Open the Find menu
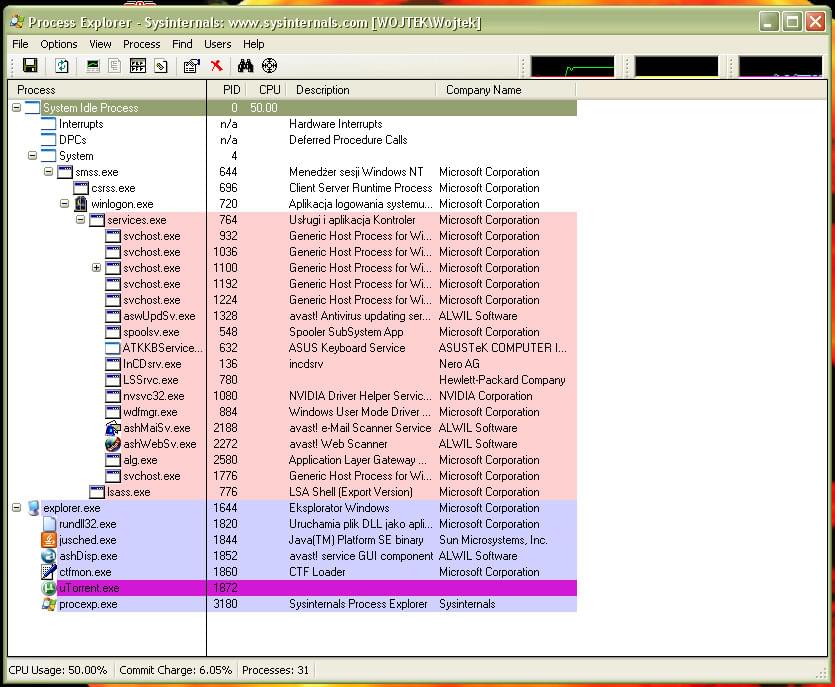The height and width of the screenshot is (687, 835). [x=182, y=44]
